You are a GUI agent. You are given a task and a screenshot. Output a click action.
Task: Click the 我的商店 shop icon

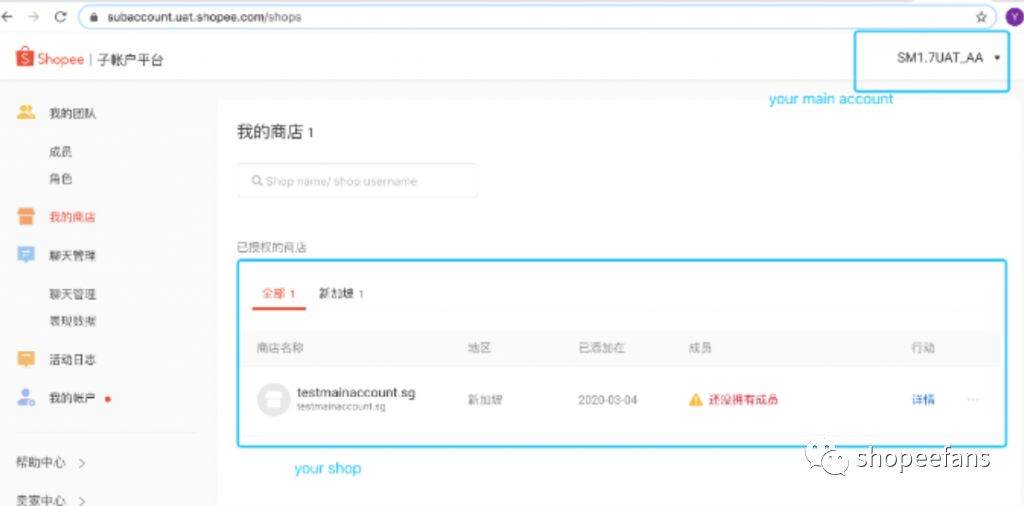click(26, 217)
